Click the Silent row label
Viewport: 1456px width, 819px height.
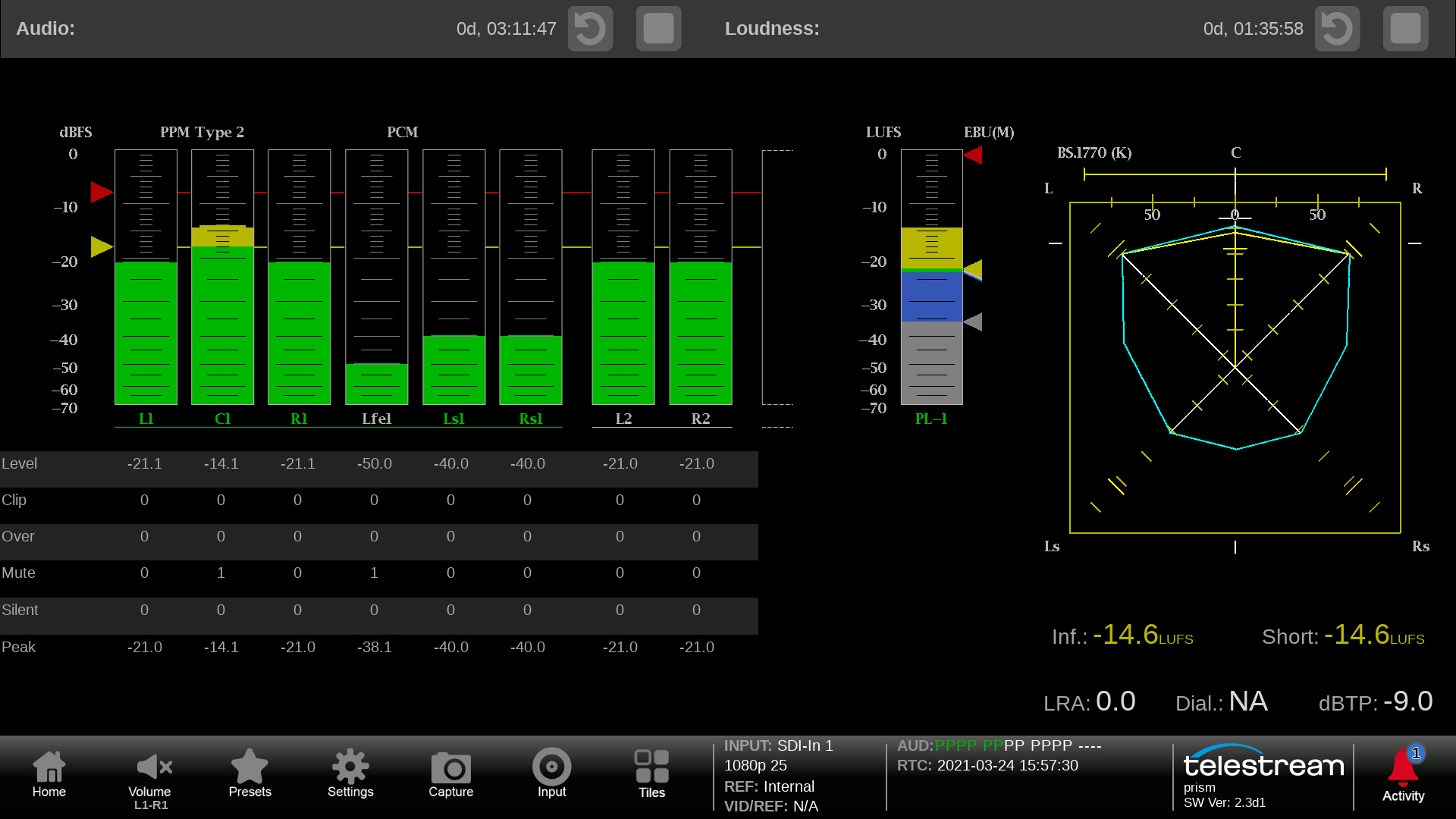pos(20,610)
